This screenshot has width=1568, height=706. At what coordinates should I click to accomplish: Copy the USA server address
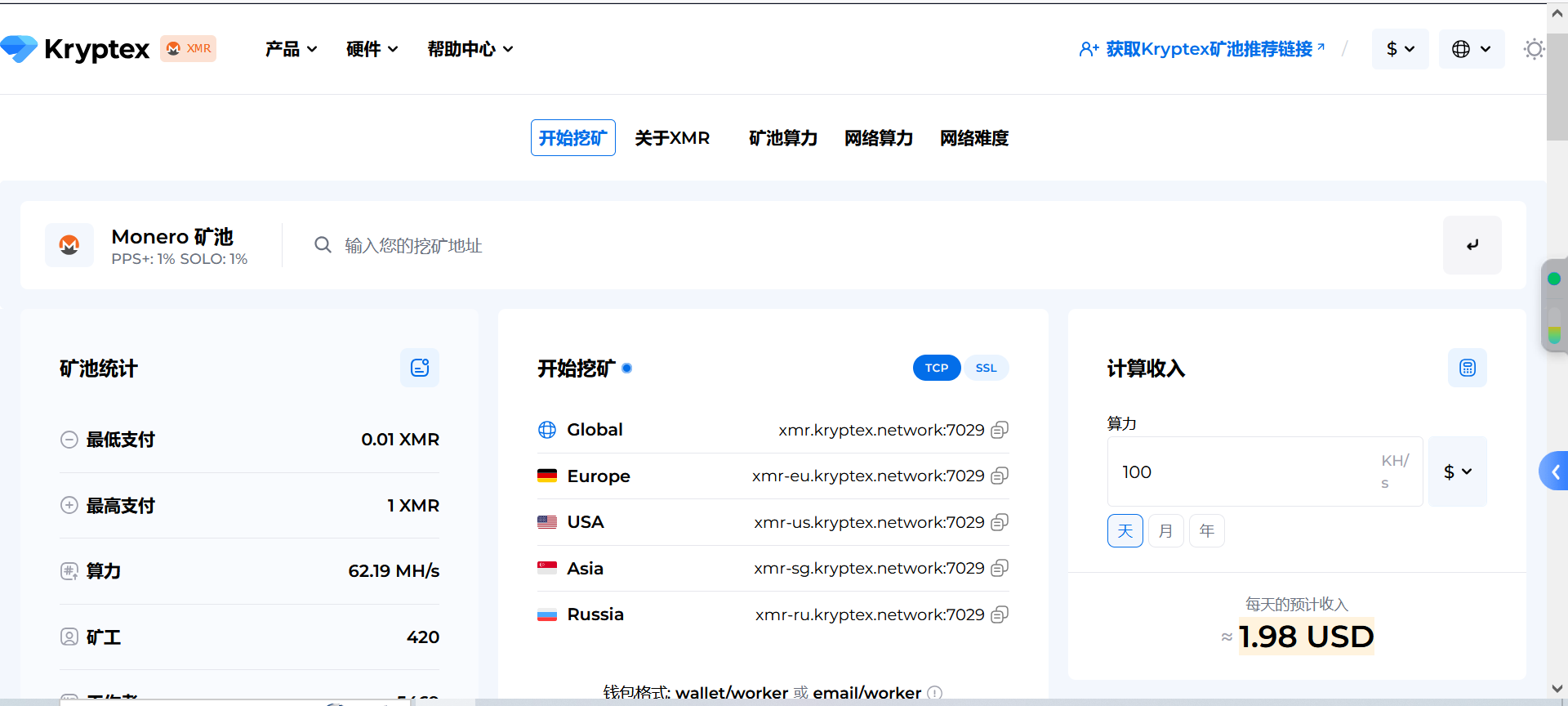pos(1000,522)
